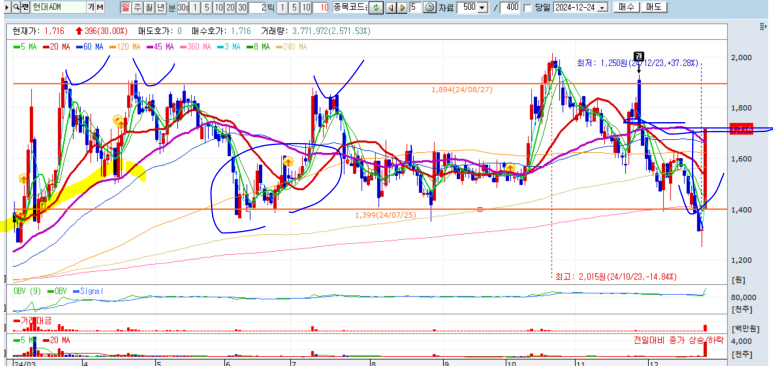Click the black marker flag above November candle

click(x=639, y=56)
